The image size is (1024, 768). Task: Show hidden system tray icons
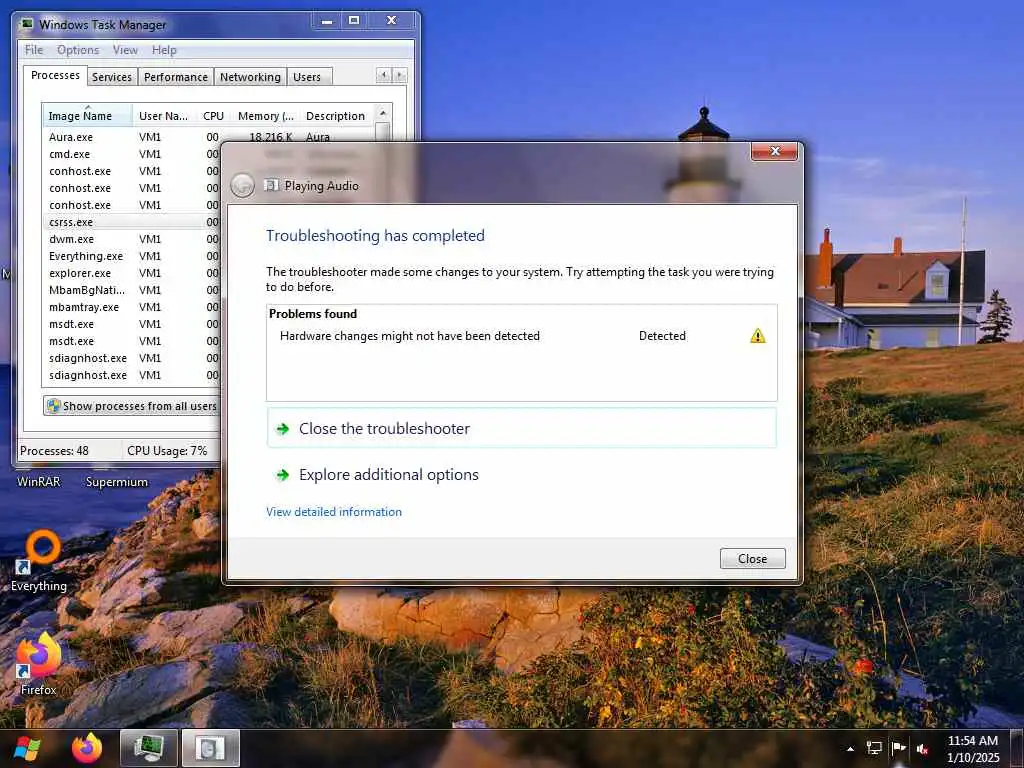pyautogui.click(x=850, y=749)
